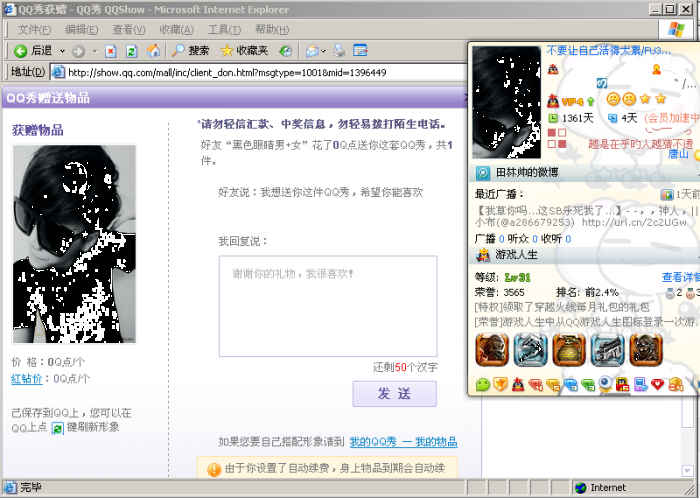Click the video icon beside 1天前
Image resolution: width=700 pixels, height=498 pixels.
(x=667, y=195)
